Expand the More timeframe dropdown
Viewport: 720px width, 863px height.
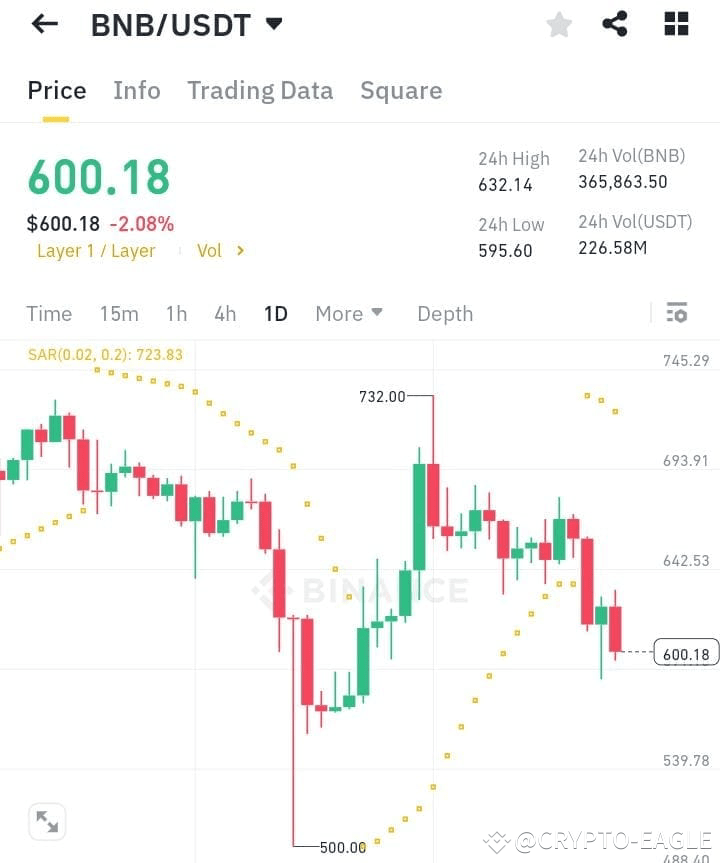click(x=348, y=313)
